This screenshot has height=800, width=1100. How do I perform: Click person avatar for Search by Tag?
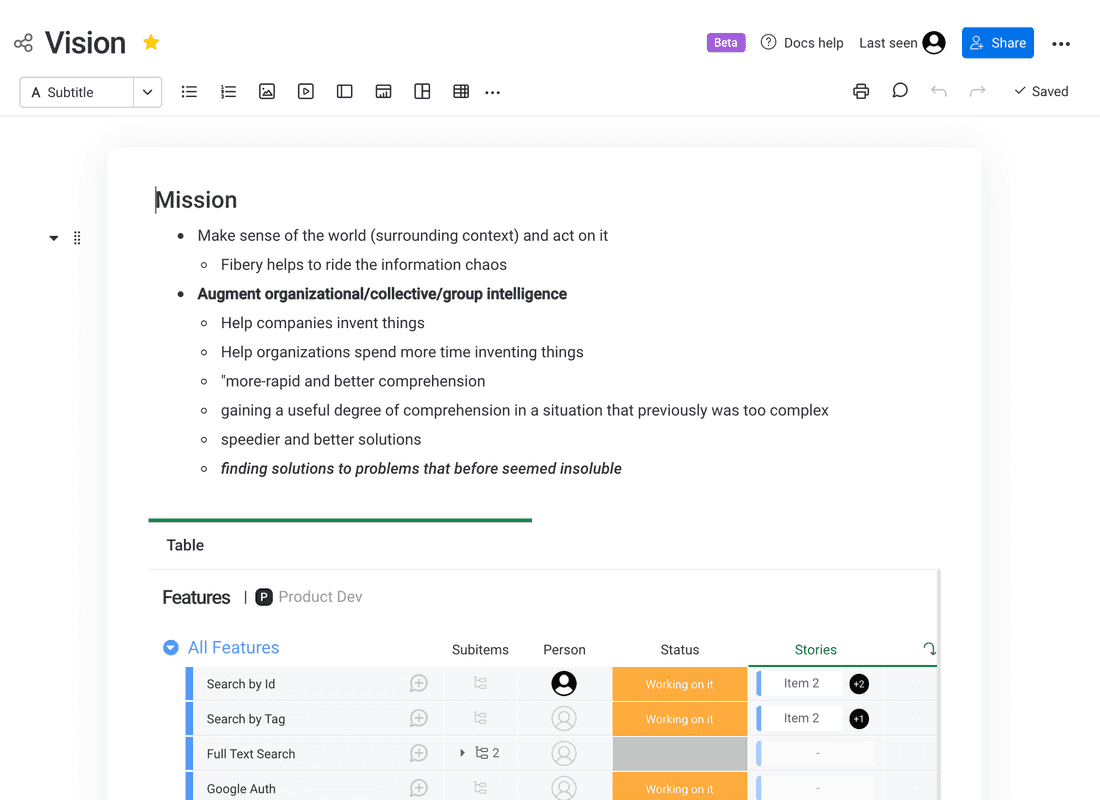[x=564, y=719]
